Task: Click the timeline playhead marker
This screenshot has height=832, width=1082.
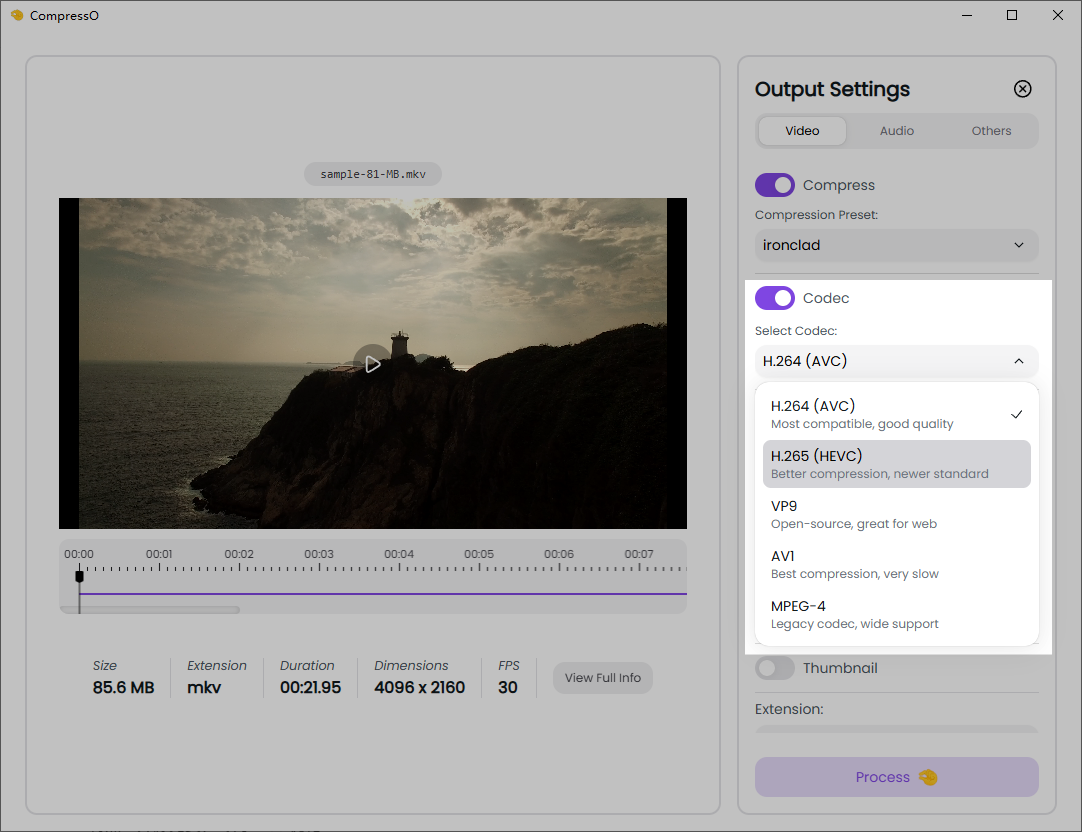Action: [x=79, y=576]
